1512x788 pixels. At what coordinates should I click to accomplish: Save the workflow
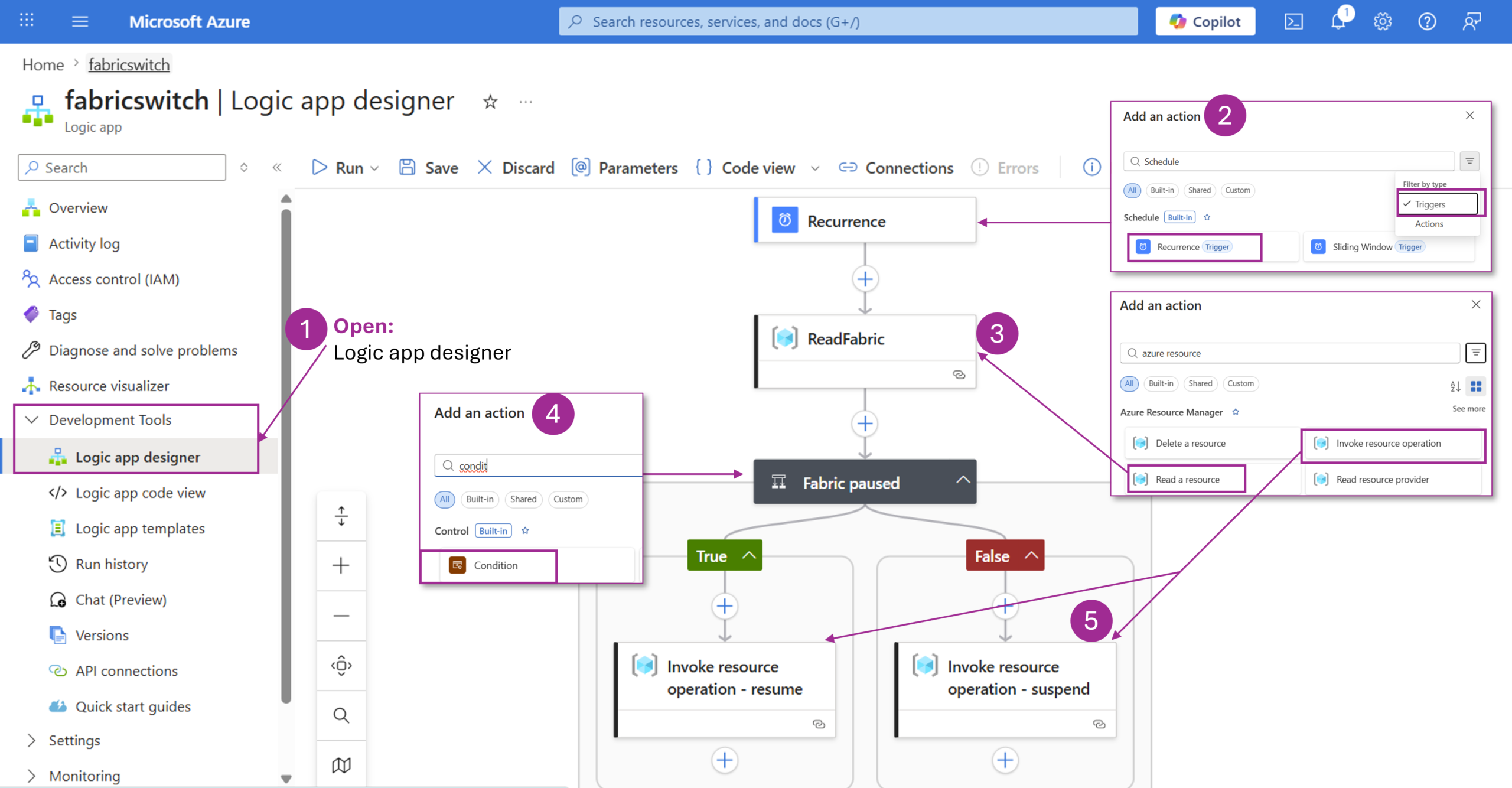click(429, 168)
